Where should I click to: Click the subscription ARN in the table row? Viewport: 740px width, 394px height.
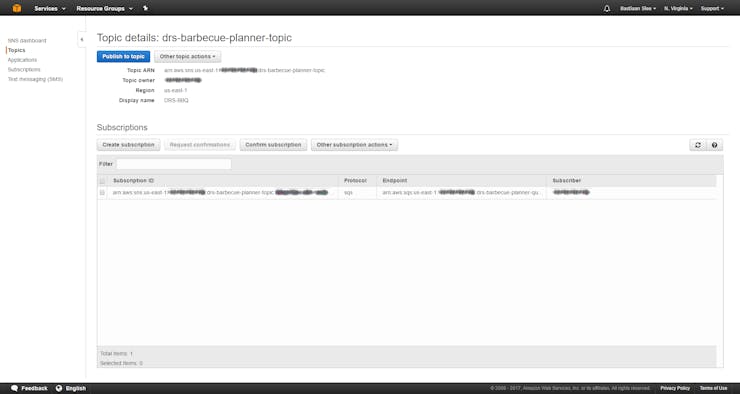[x=220, y=193]
